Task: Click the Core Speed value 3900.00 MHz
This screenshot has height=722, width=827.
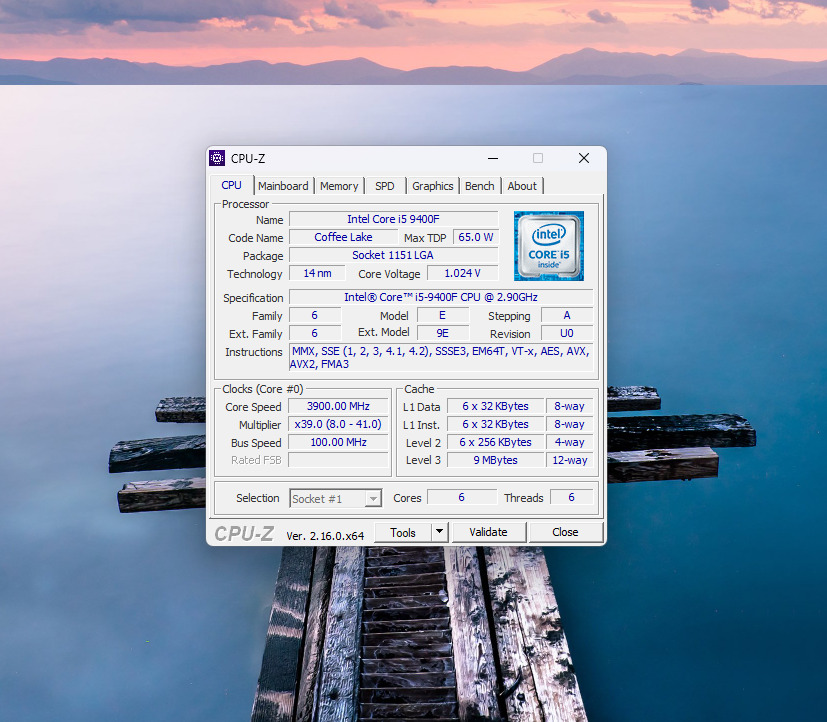Action: (x=338, y=407)
